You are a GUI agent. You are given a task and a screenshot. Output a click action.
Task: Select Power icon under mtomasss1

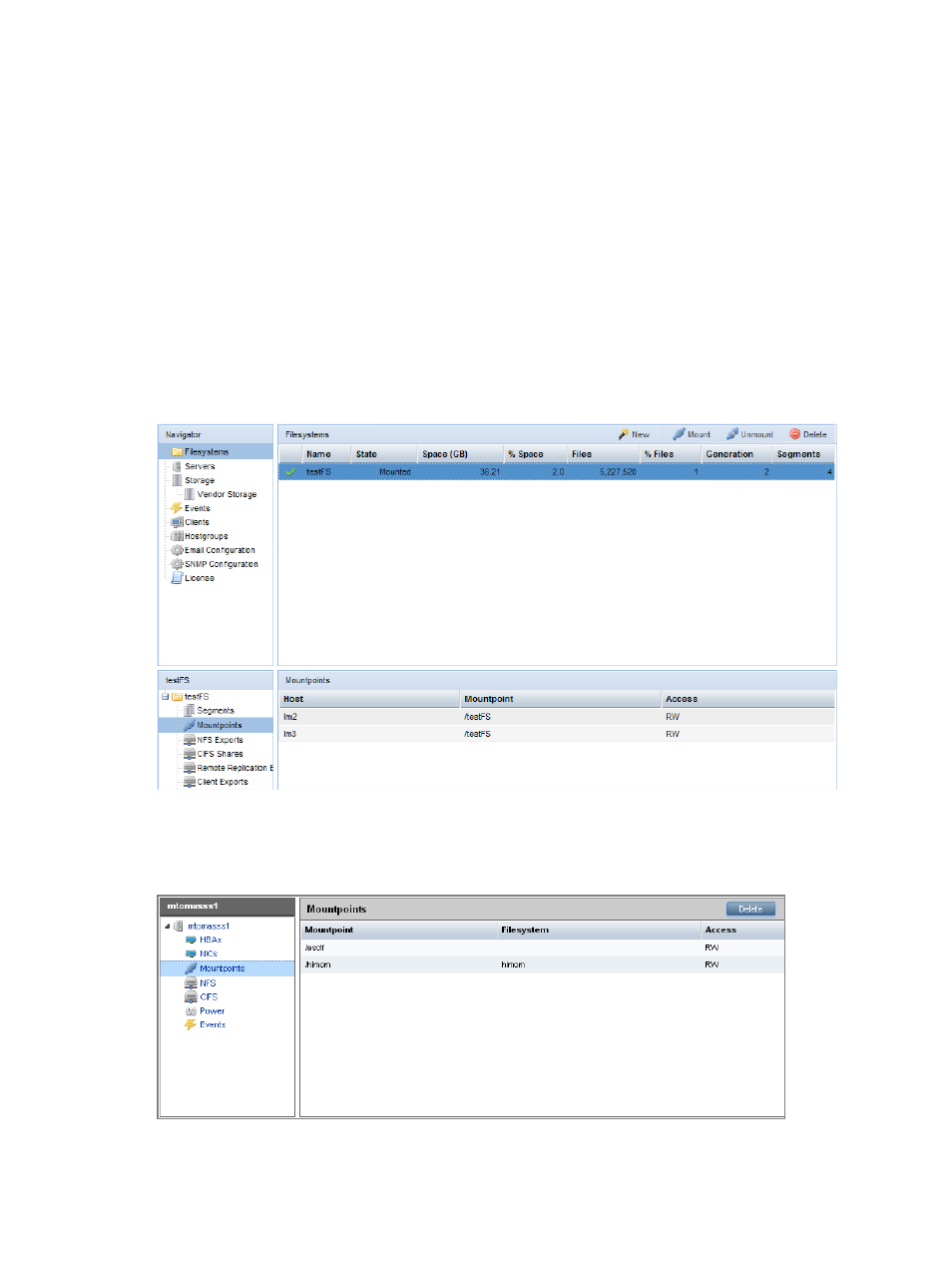(x=191, y=1010)
